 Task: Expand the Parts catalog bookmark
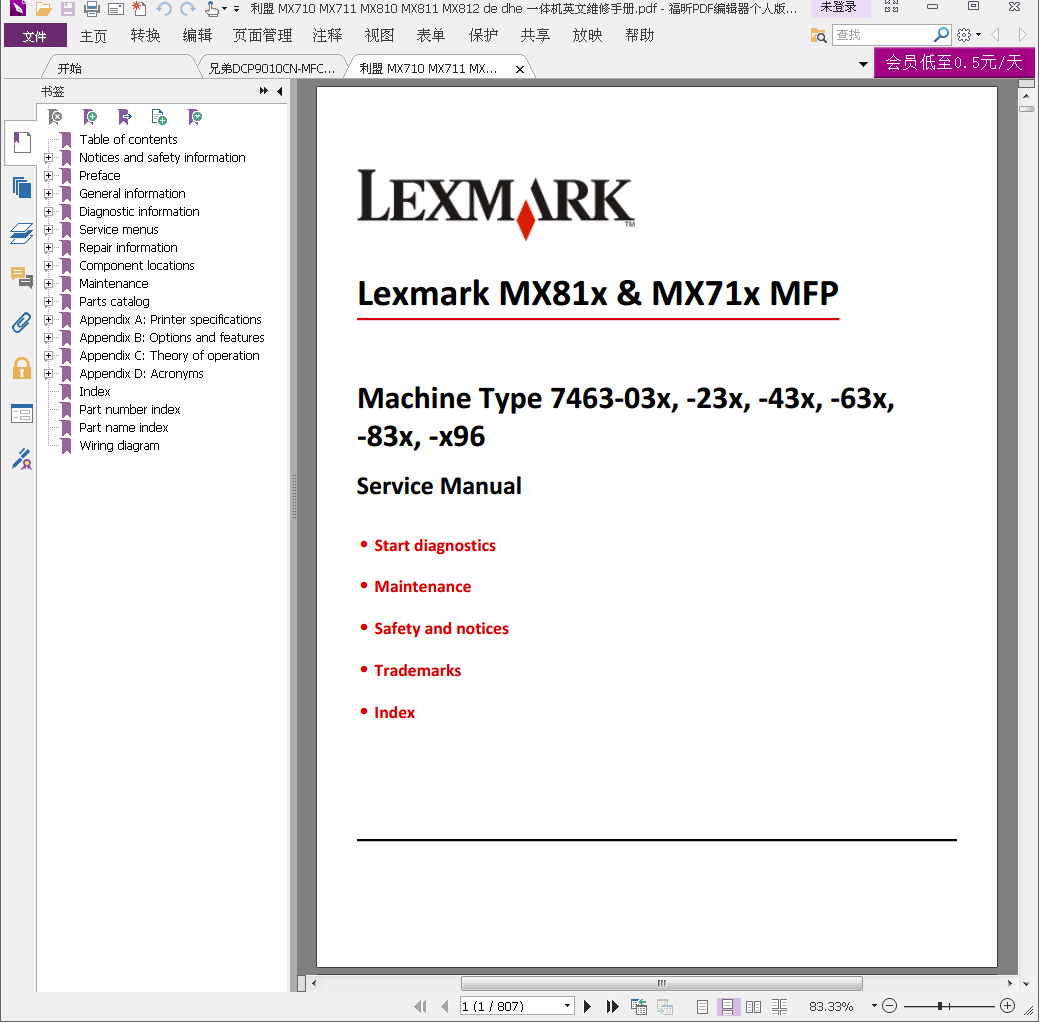pos(48,302)
